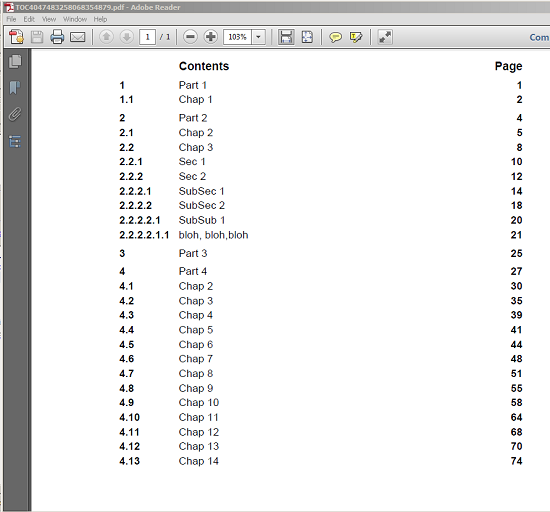The height and width of the screenshot is (512, 550).
Task: Open the File menu
Action: coord(11,19)
